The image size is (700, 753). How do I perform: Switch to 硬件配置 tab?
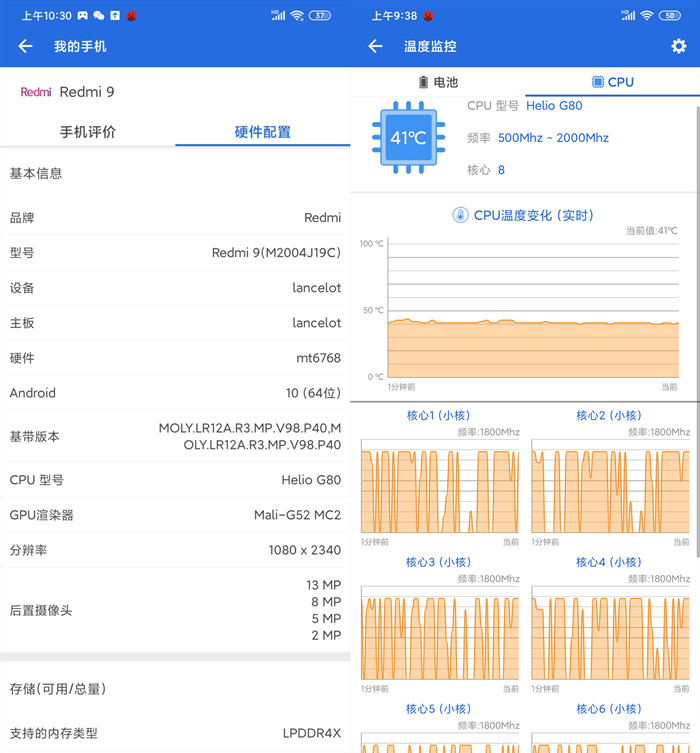pos(263,132)
